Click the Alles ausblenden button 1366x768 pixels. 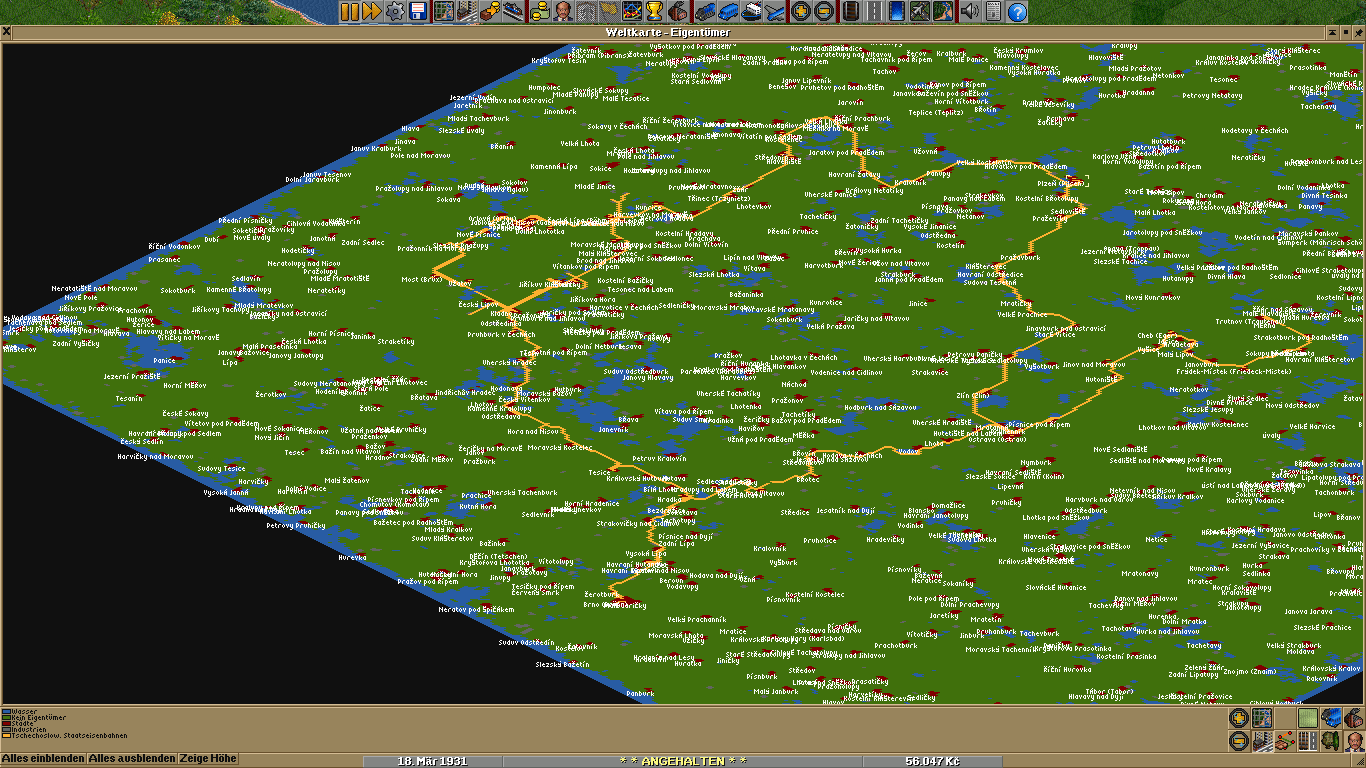131,759
